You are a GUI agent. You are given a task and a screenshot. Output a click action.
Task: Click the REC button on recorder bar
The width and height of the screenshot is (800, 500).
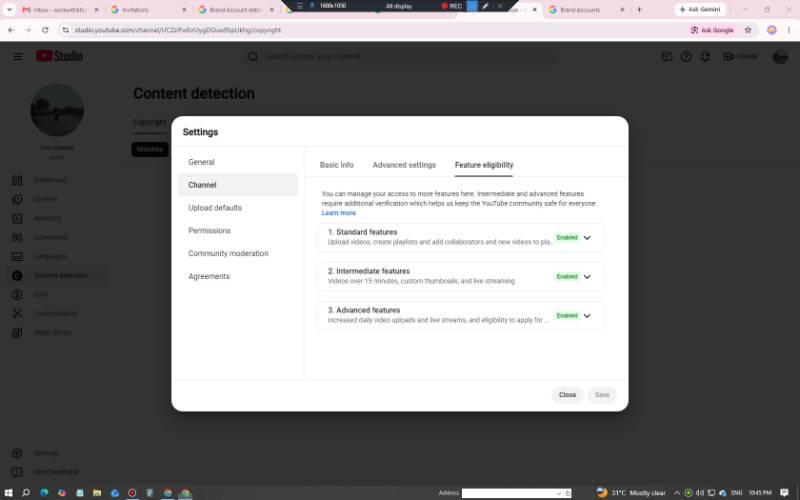pos(452,6)
